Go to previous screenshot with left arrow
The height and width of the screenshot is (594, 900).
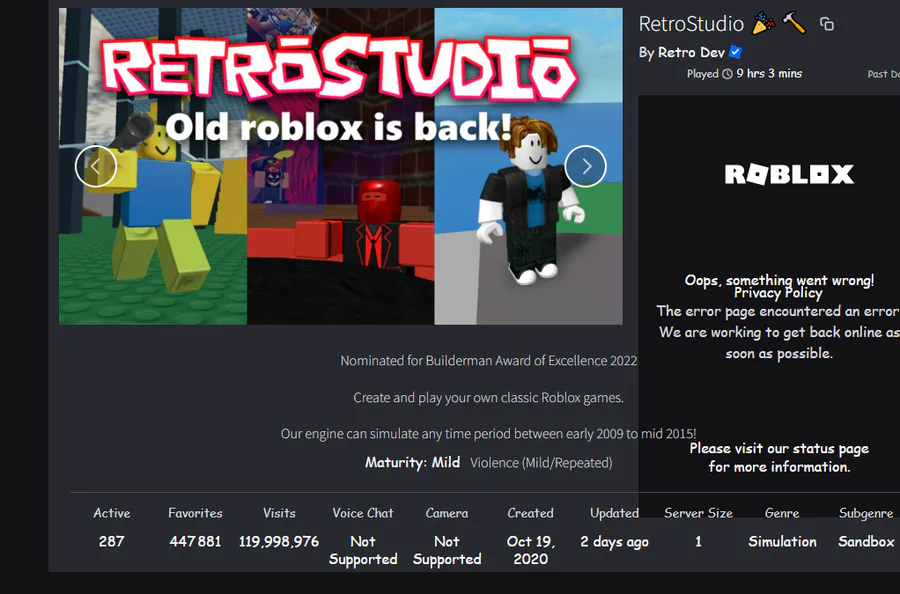pos(96,166)
